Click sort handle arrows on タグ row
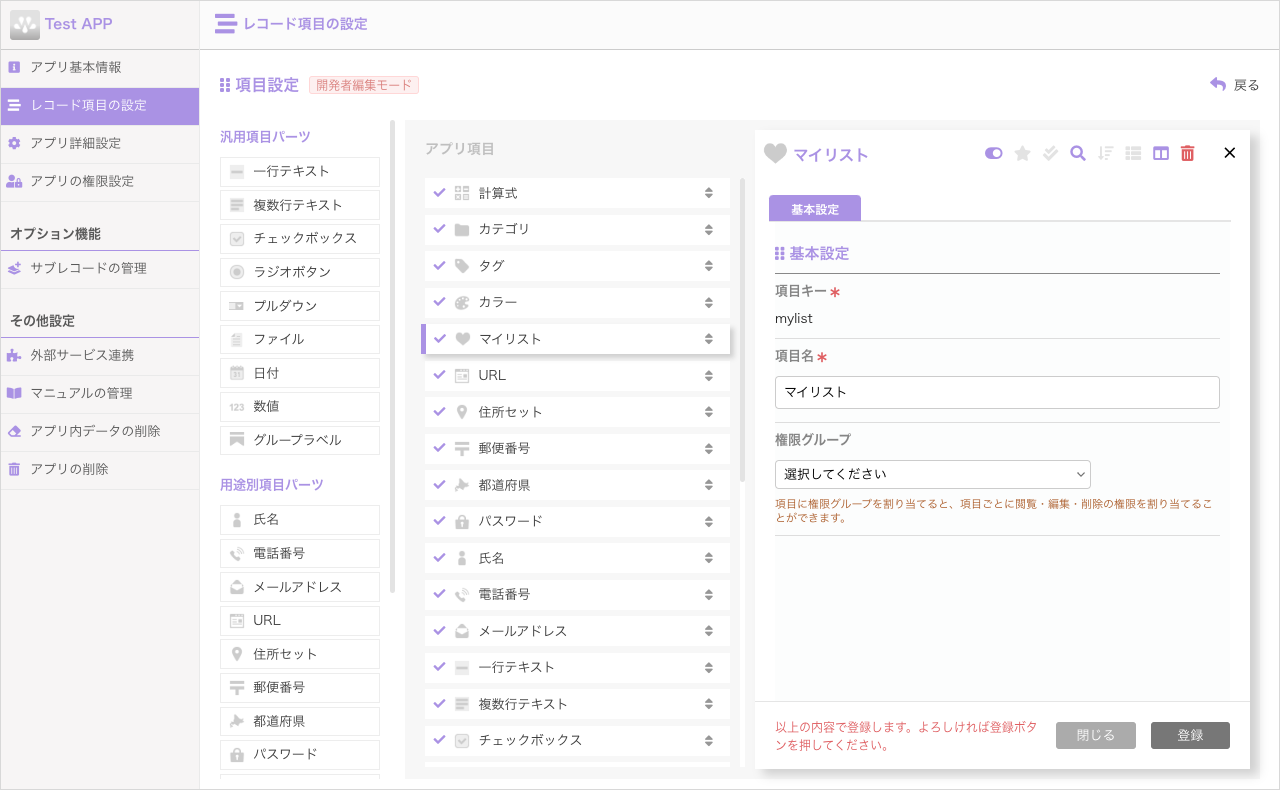1280x790 pixels. (x=709, y=266)
